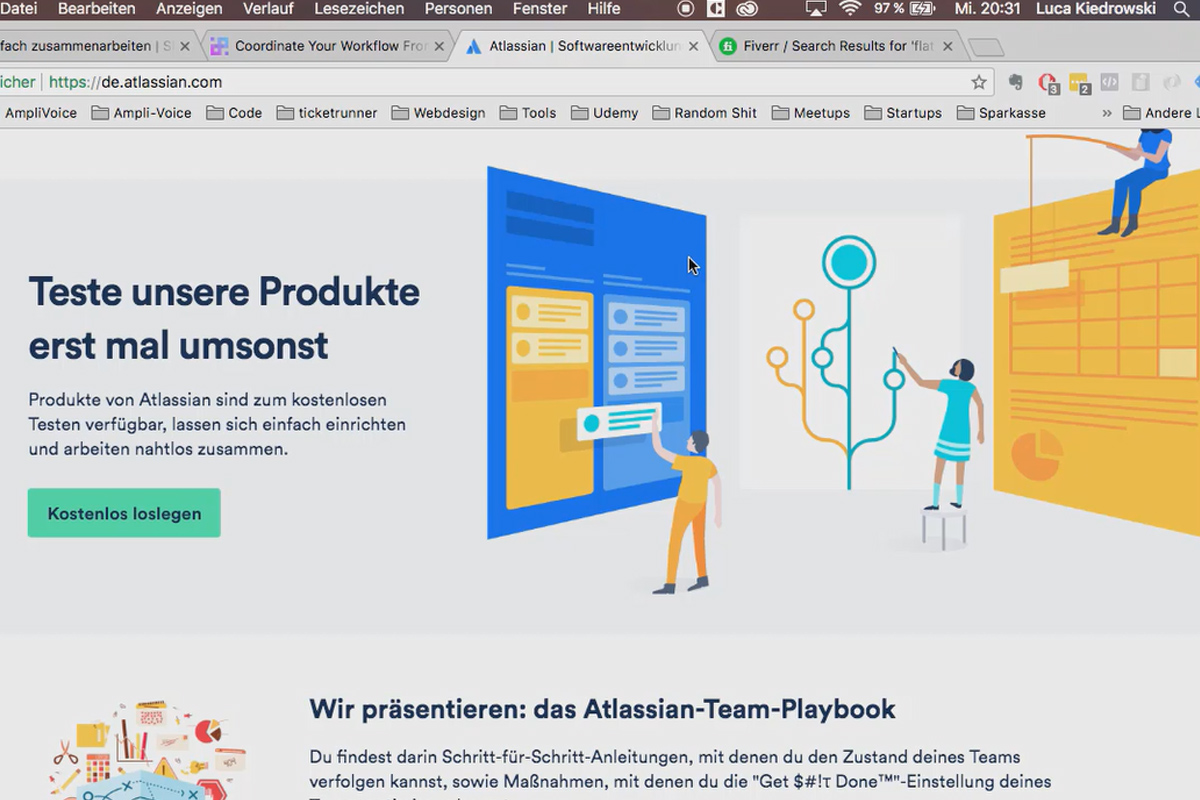This screenshot has width=1200, height=800.
Task: Open the red extension showing badge 3
Action: coord(1046,82)
